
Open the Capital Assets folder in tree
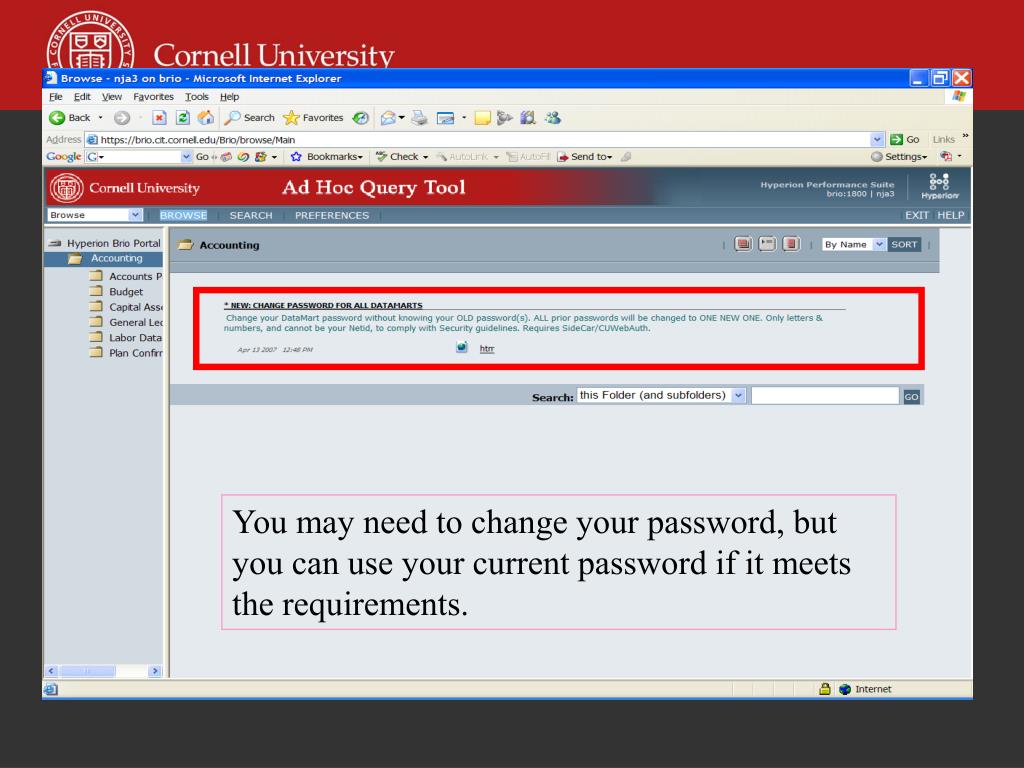click(x=135, y=307)
